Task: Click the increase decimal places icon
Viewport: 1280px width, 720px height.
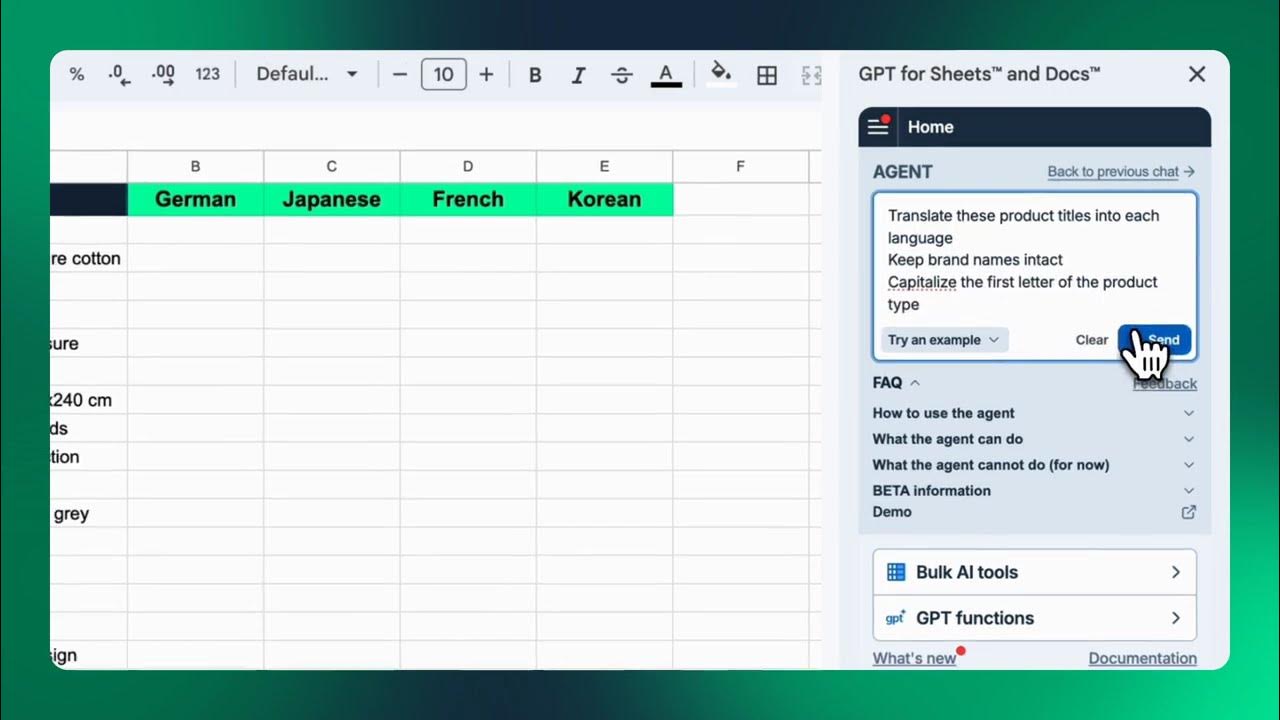Action: click(x=162, y=74)
